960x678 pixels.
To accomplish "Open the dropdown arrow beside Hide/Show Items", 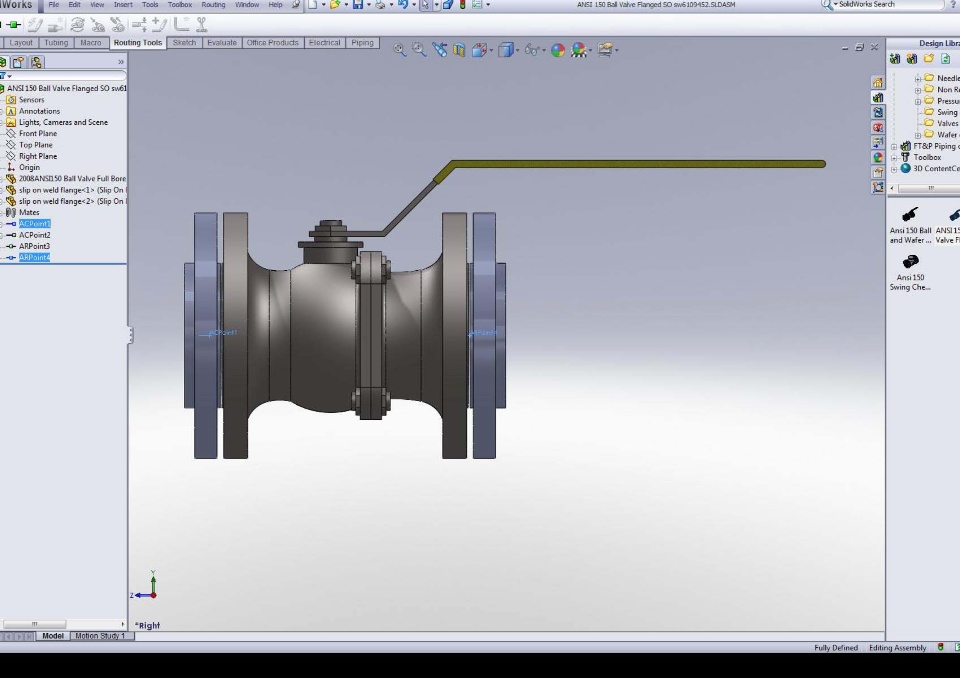I will pyautogui.click(x=544, y=50).
